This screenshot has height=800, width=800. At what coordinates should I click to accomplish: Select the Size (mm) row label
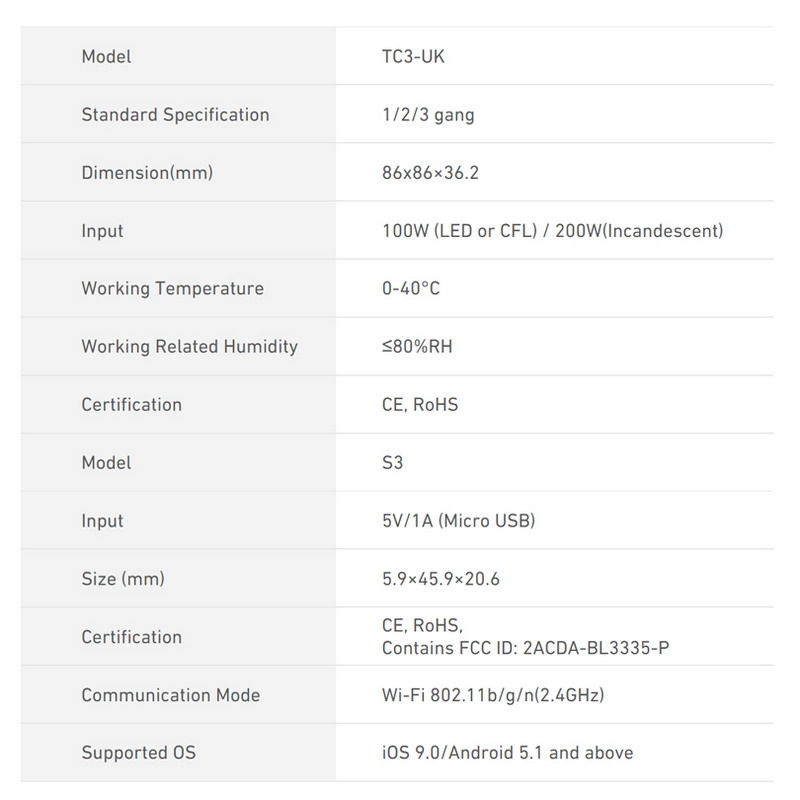(123, 579)
